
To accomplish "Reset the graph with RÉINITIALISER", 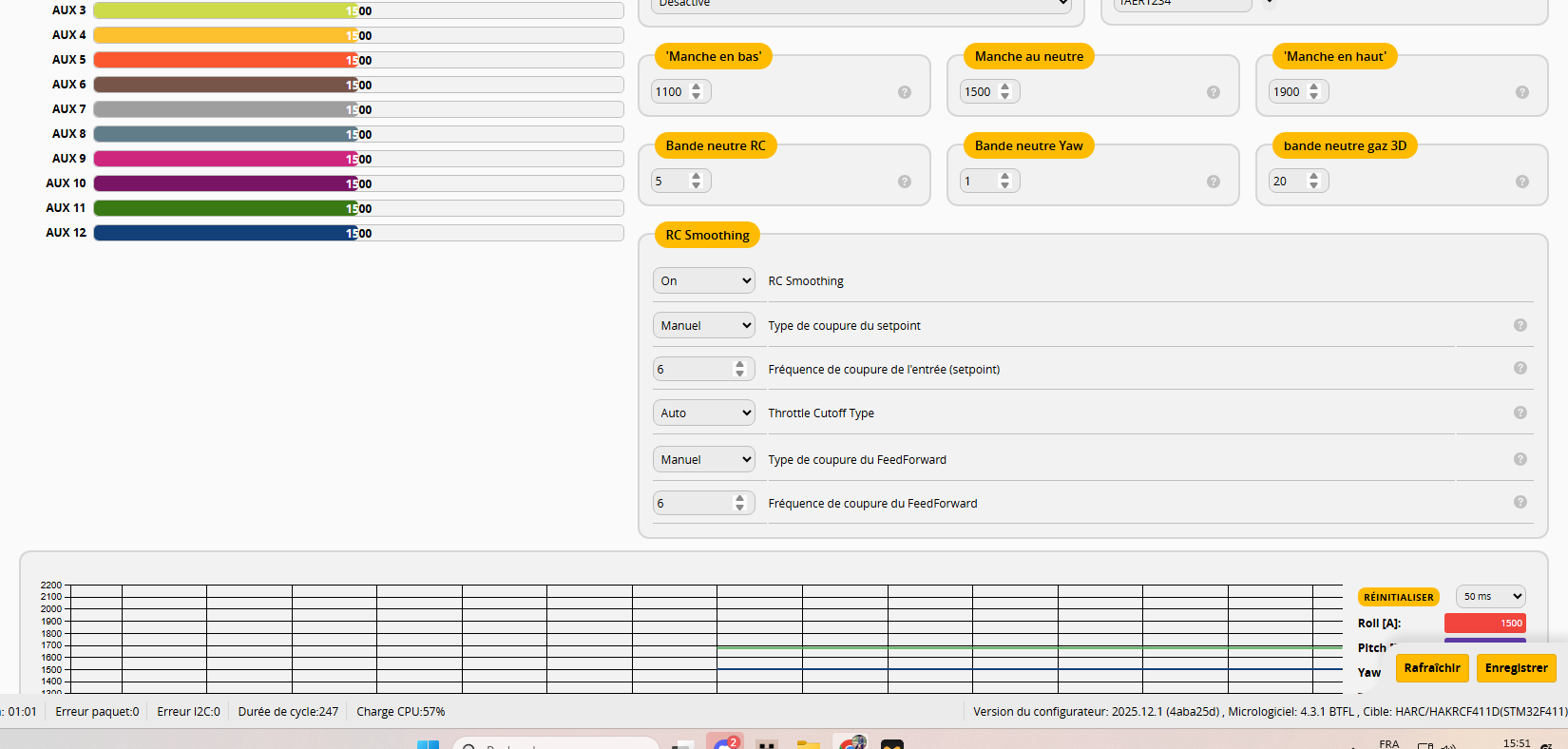I will click(1398, 597).
